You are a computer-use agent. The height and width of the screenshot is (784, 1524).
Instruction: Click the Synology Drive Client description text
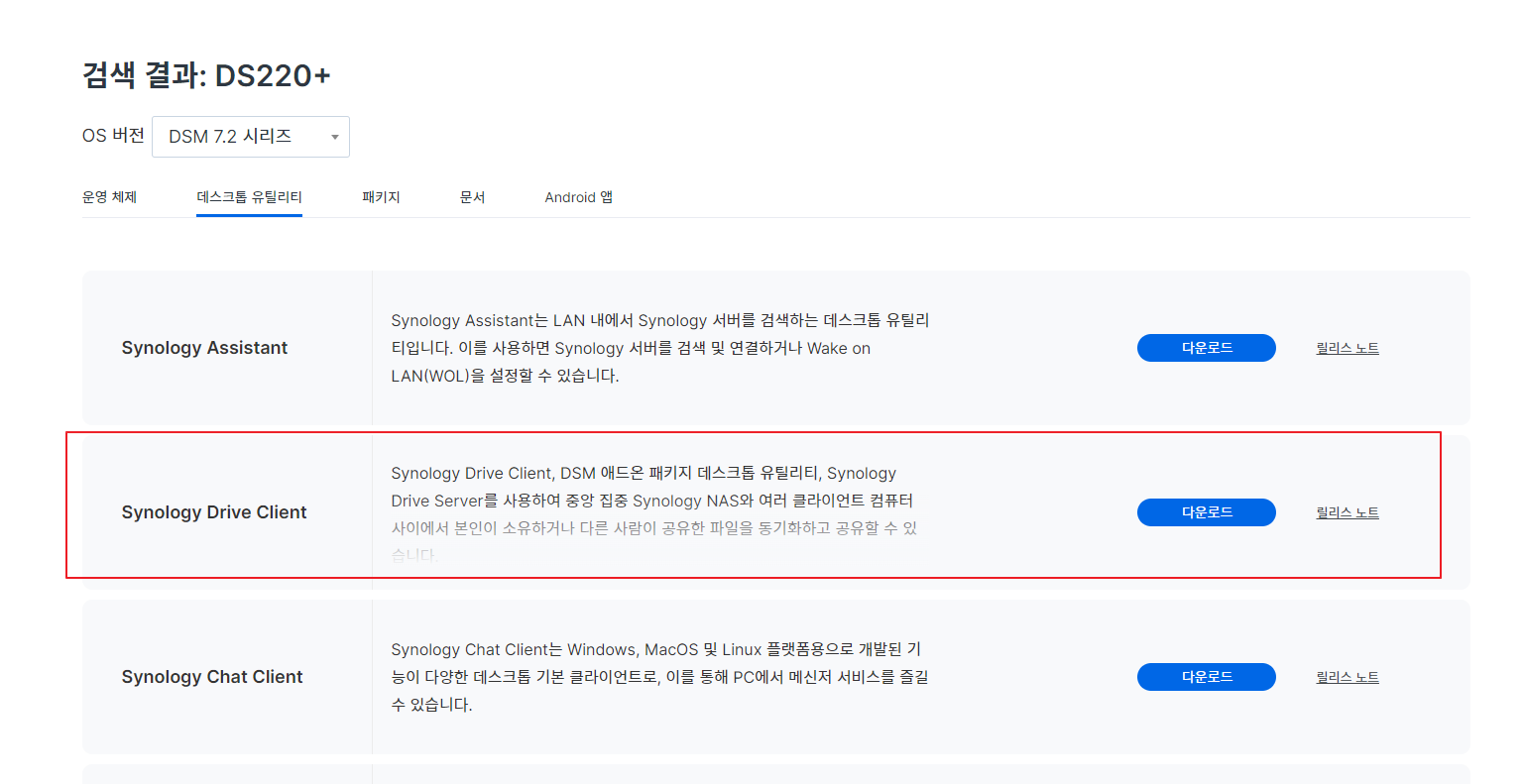point(654,514)
